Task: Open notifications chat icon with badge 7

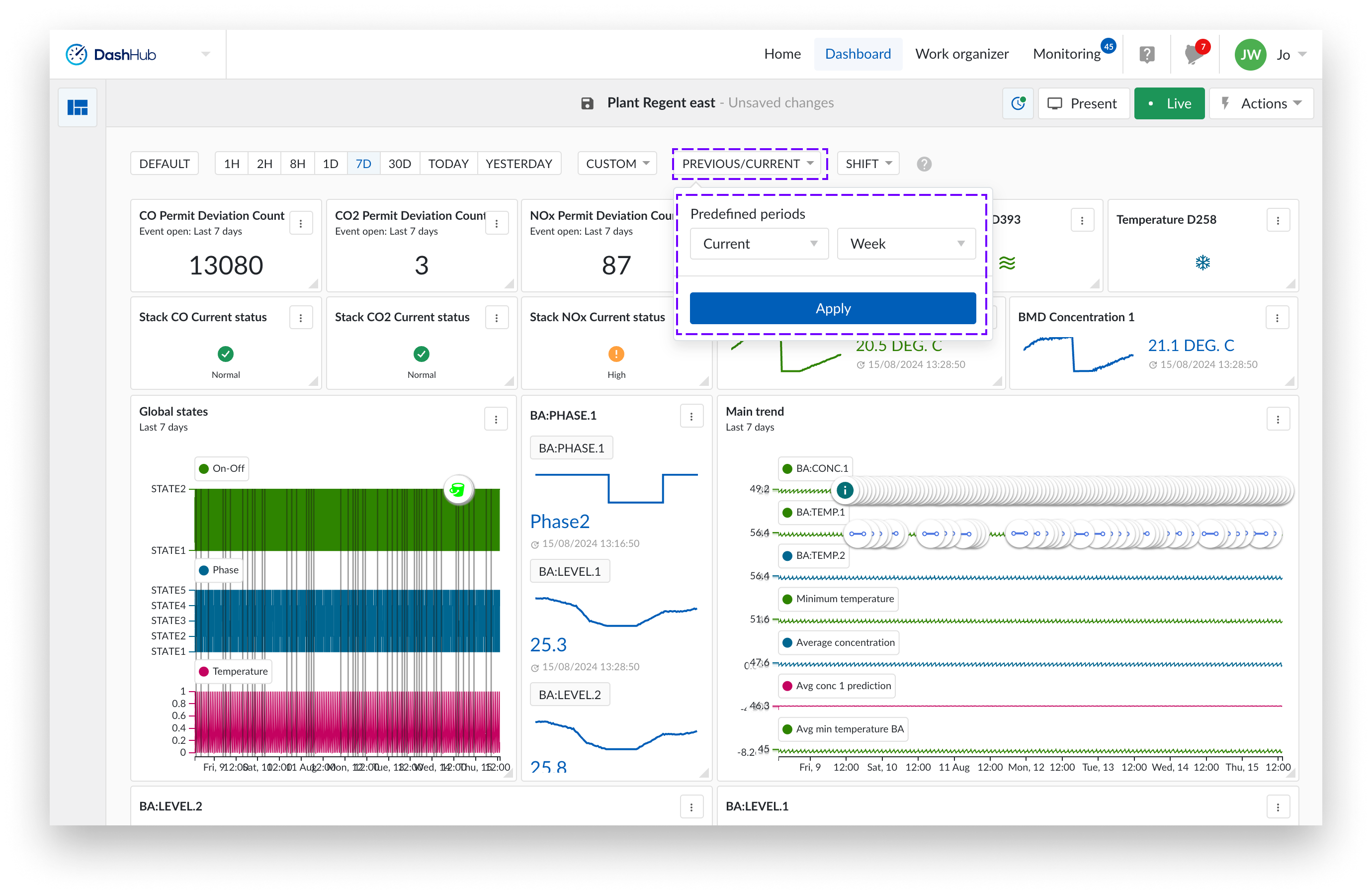Action: 1195,55
